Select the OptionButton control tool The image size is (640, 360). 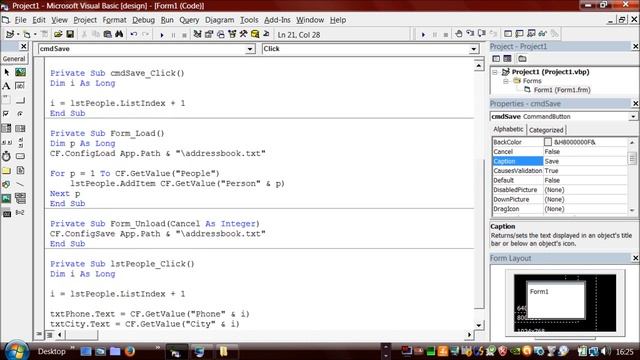(20, 114)
